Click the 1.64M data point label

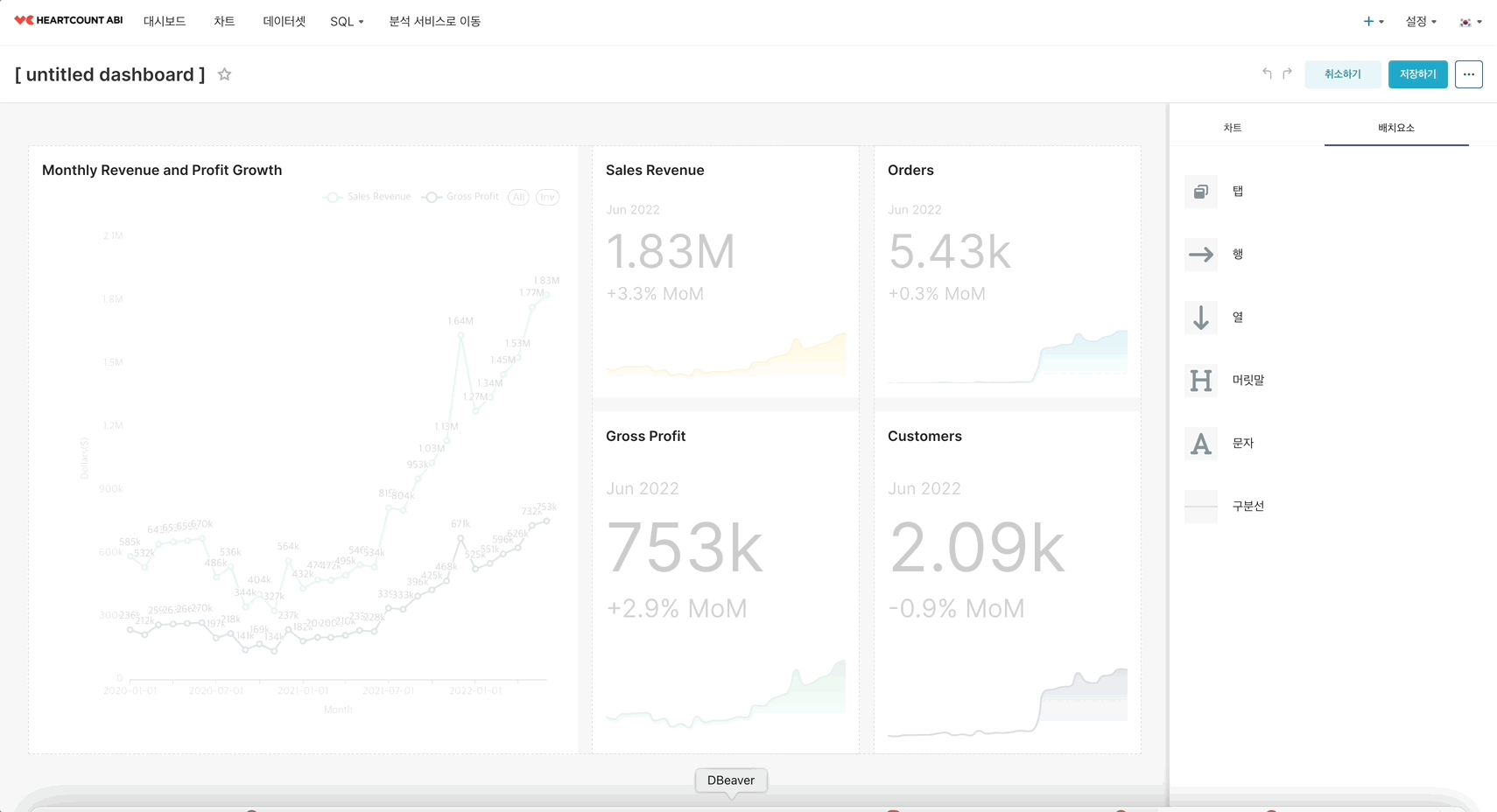click(x=460, y=321)
